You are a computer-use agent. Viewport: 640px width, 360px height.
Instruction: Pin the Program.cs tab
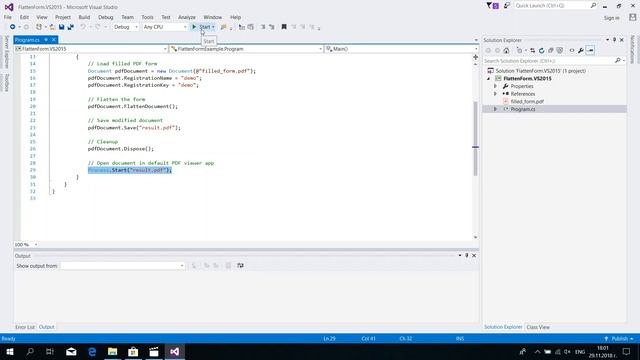click(46, 40)
